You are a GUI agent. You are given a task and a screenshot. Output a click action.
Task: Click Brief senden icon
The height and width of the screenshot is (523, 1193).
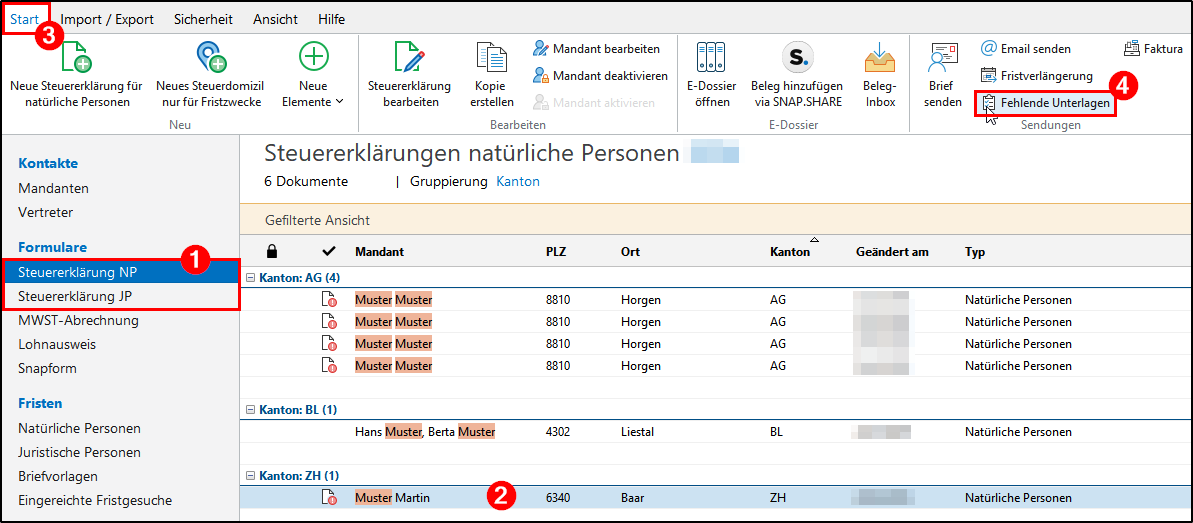942,57
